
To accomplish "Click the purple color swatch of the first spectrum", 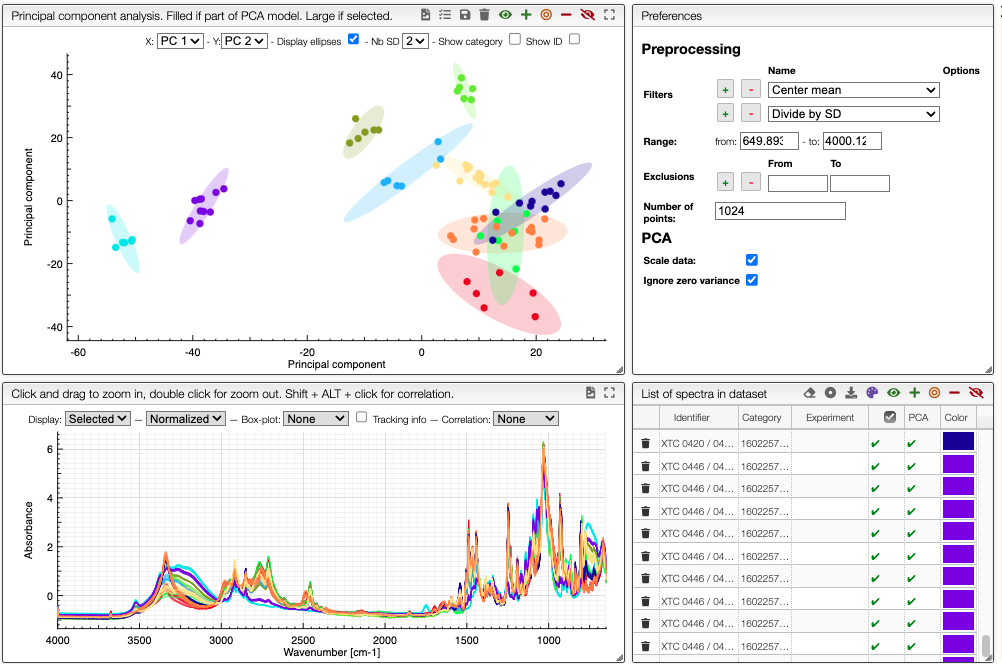I will [957, 440].
